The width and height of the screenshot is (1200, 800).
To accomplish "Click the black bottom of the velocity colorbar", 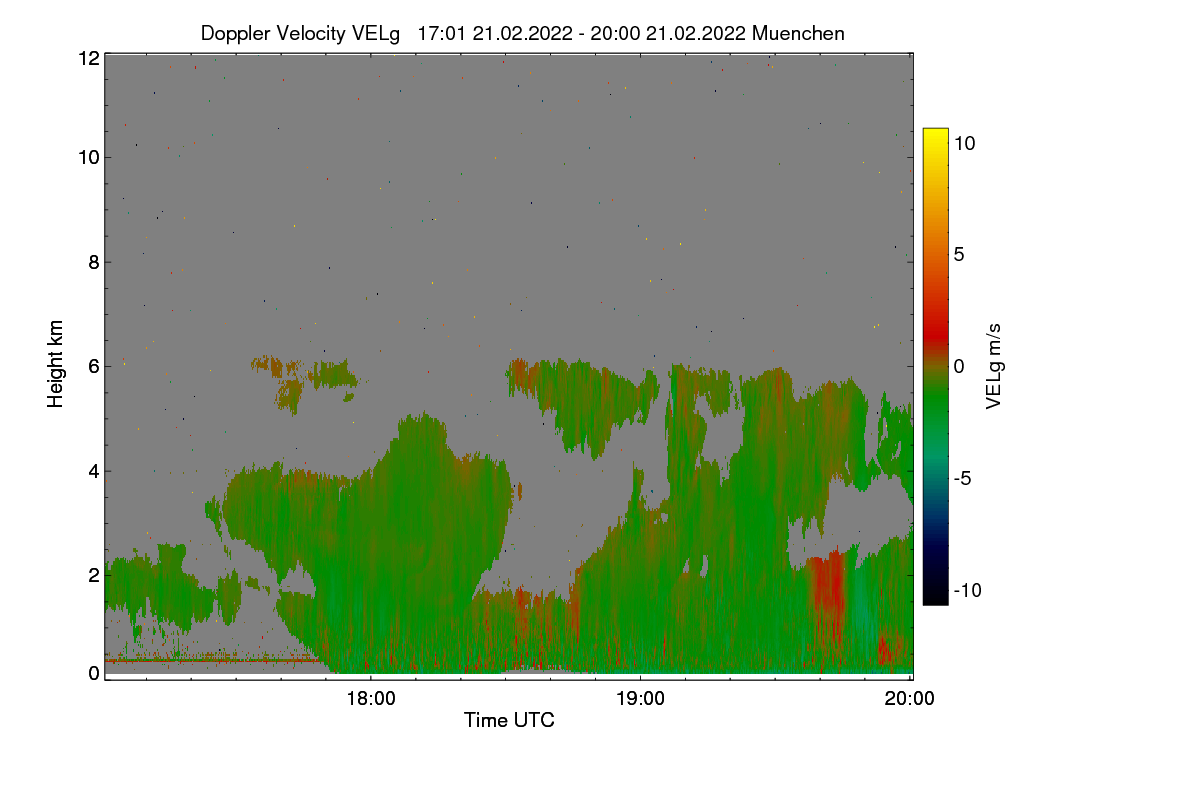I will (x=935, y=597).
